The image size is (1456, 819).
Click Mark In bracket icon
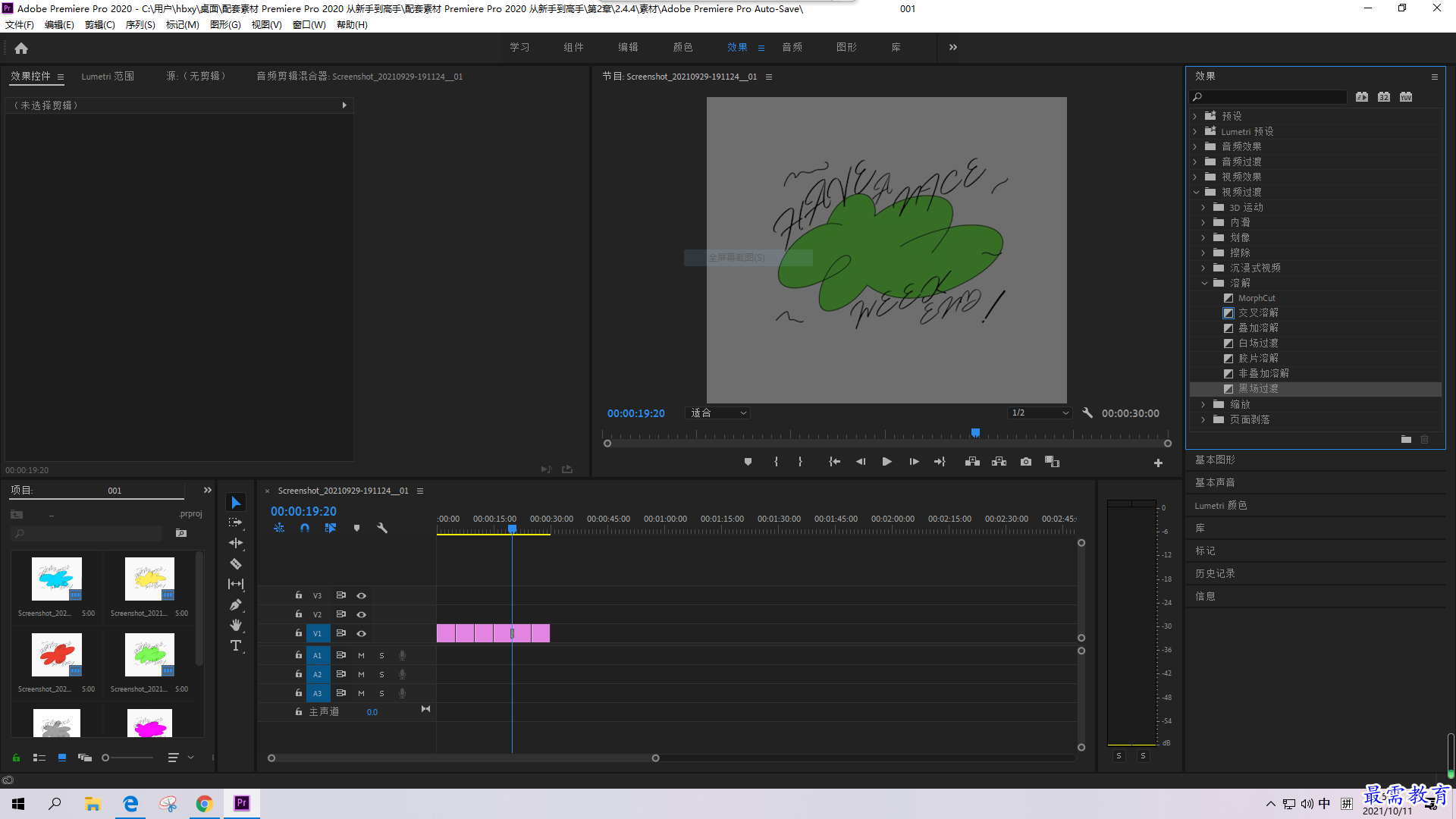776,462
